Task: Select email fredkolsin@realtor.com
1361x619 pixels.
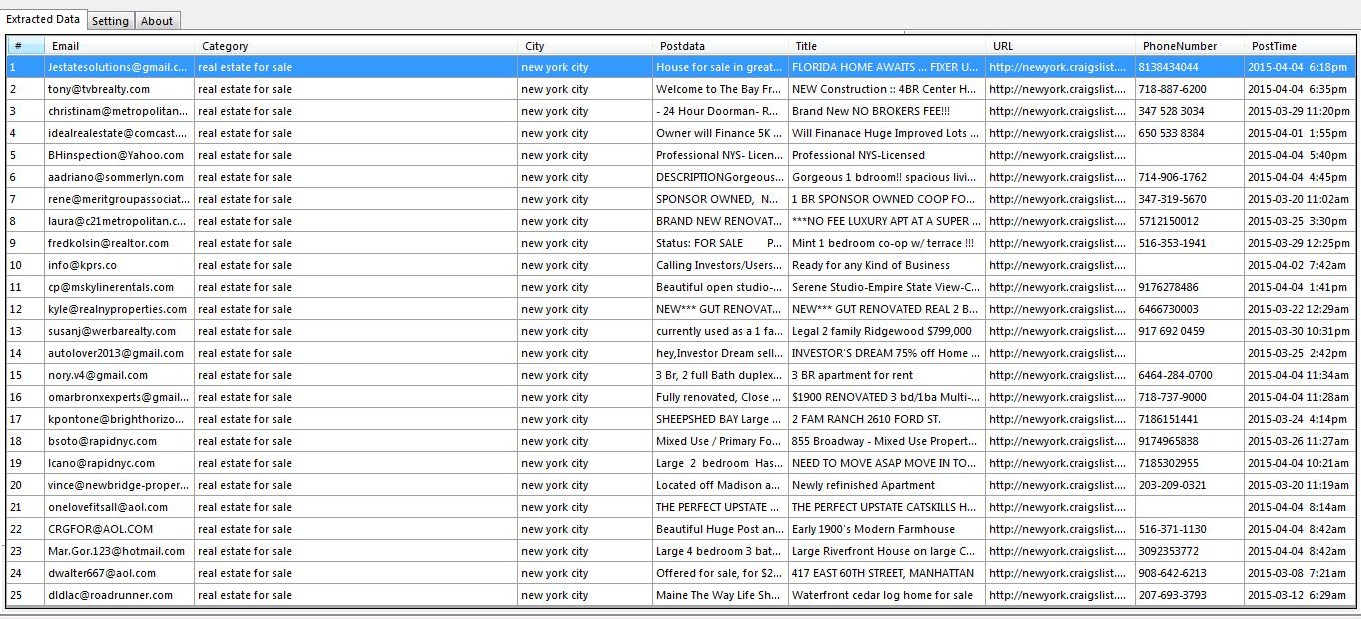Action: pyautogui.click(x=108, y=243)
